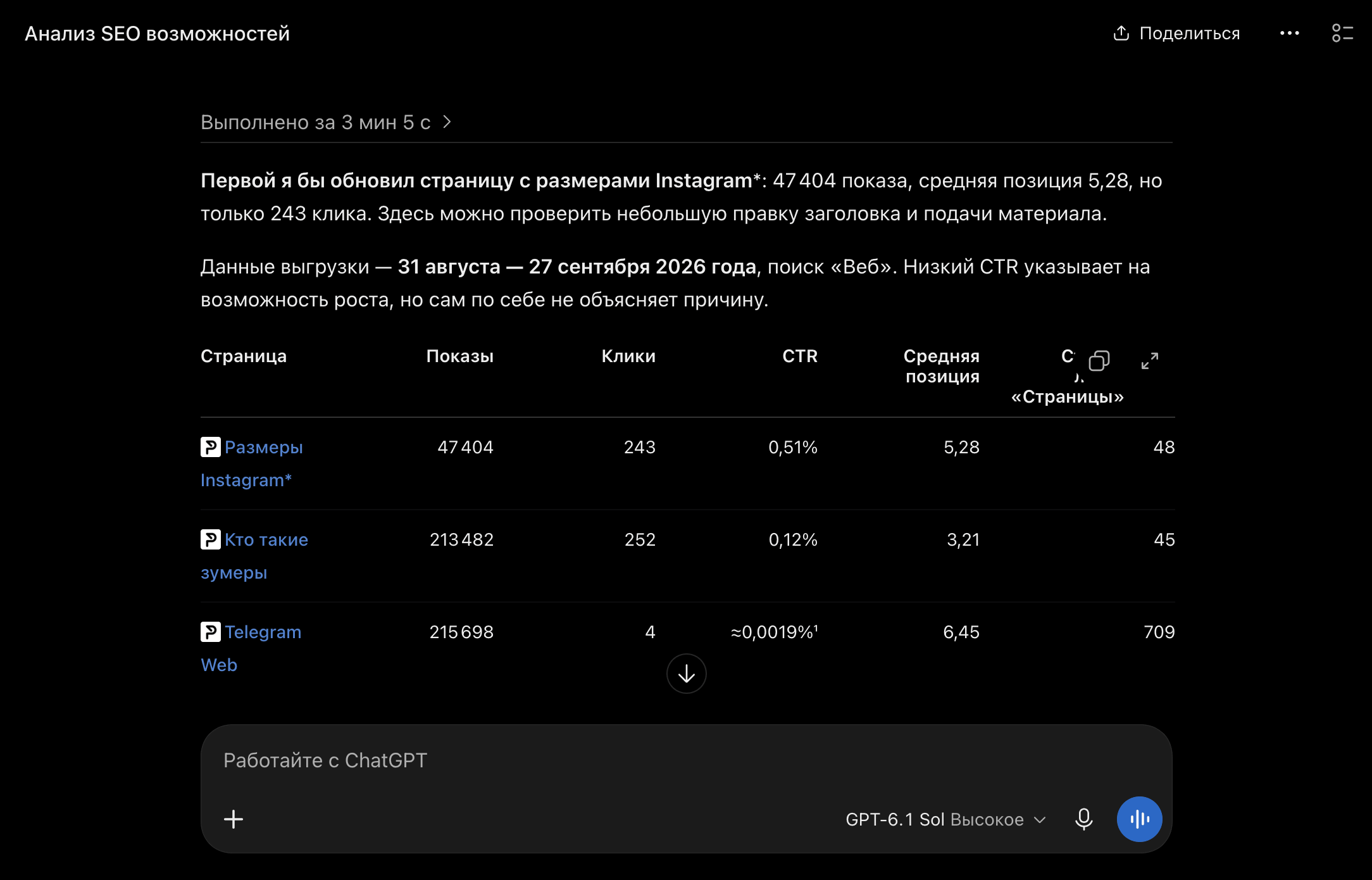Click the 'CTR' column header
Viewport: 1372px width, 880px height.
tap(800, 356)
